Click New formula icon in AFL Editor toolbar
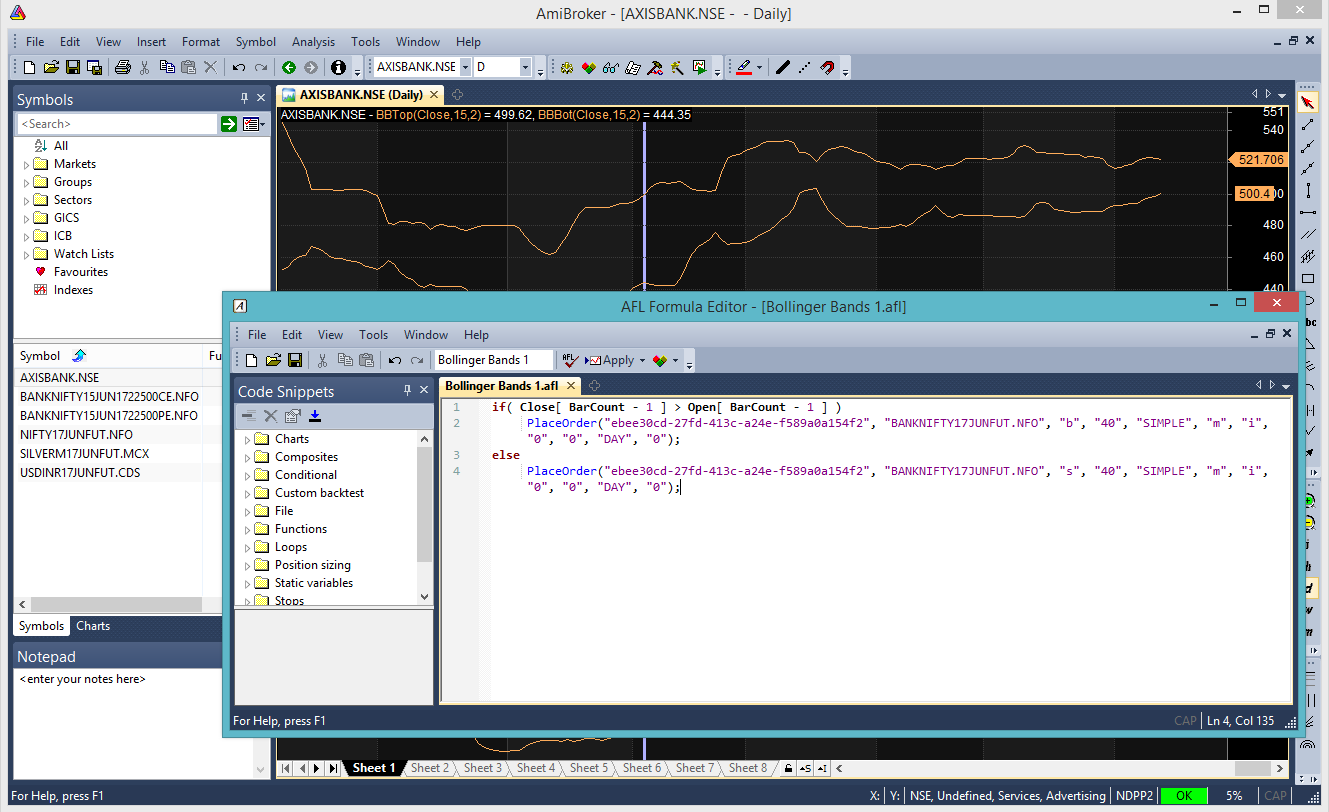The image size is (1329, 812). [250, 360]
